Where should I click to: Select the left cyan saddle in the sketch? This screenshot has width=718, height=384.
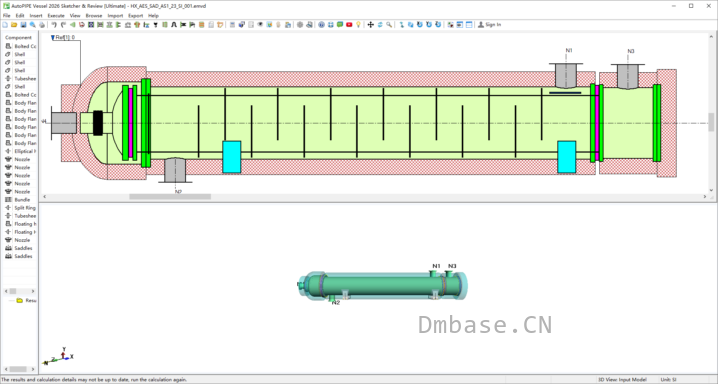232,157
